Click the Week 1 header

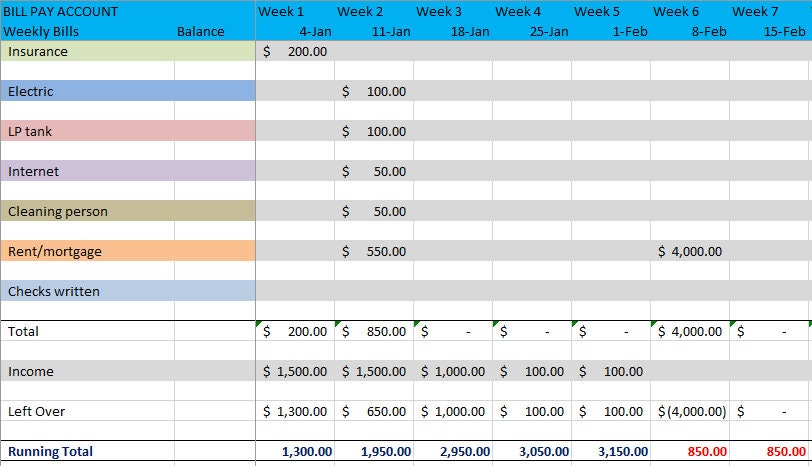click(281, 11)
